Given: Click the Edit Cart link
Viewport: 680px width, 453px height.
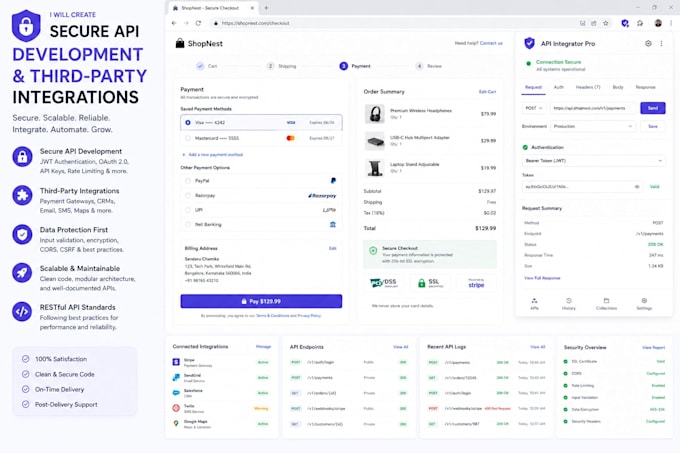Looking at the screenshot, I should coord(487,92).
